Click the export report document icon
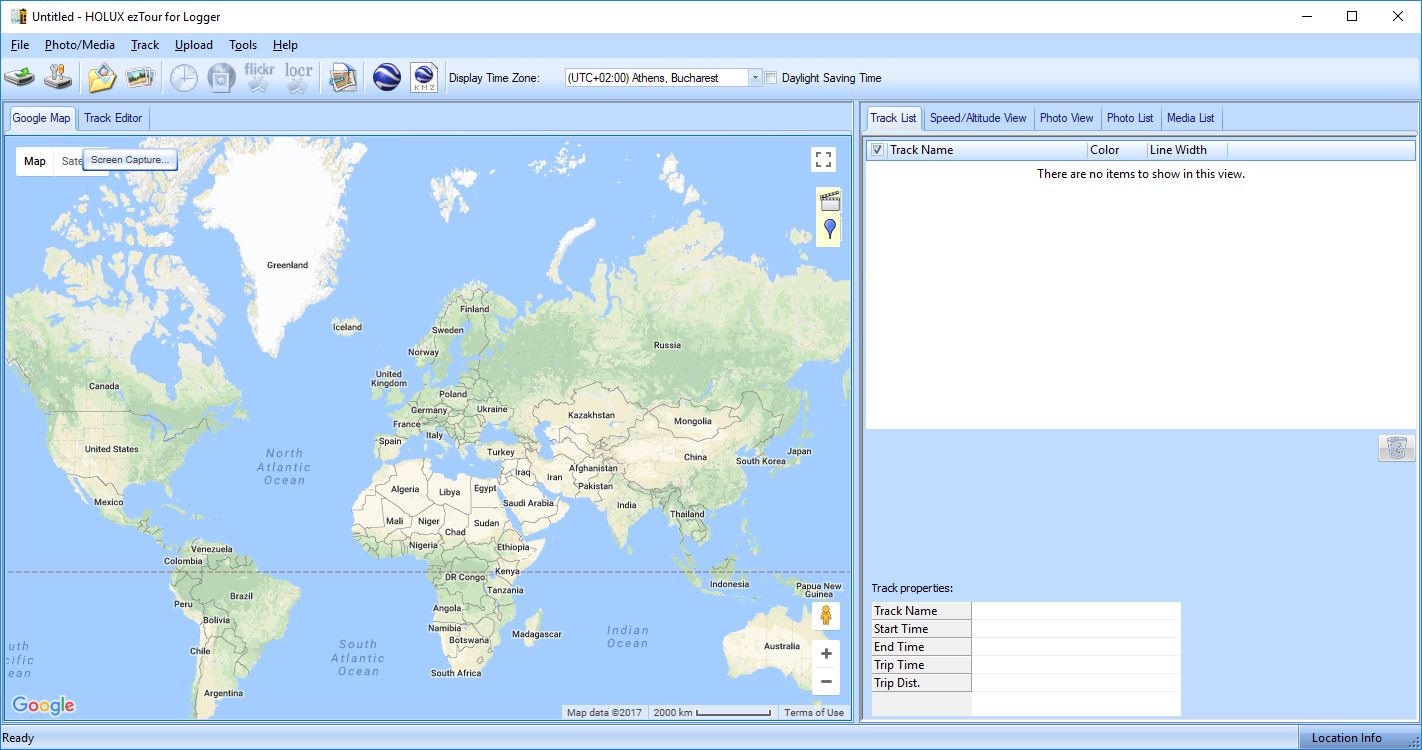 point(343,77)
